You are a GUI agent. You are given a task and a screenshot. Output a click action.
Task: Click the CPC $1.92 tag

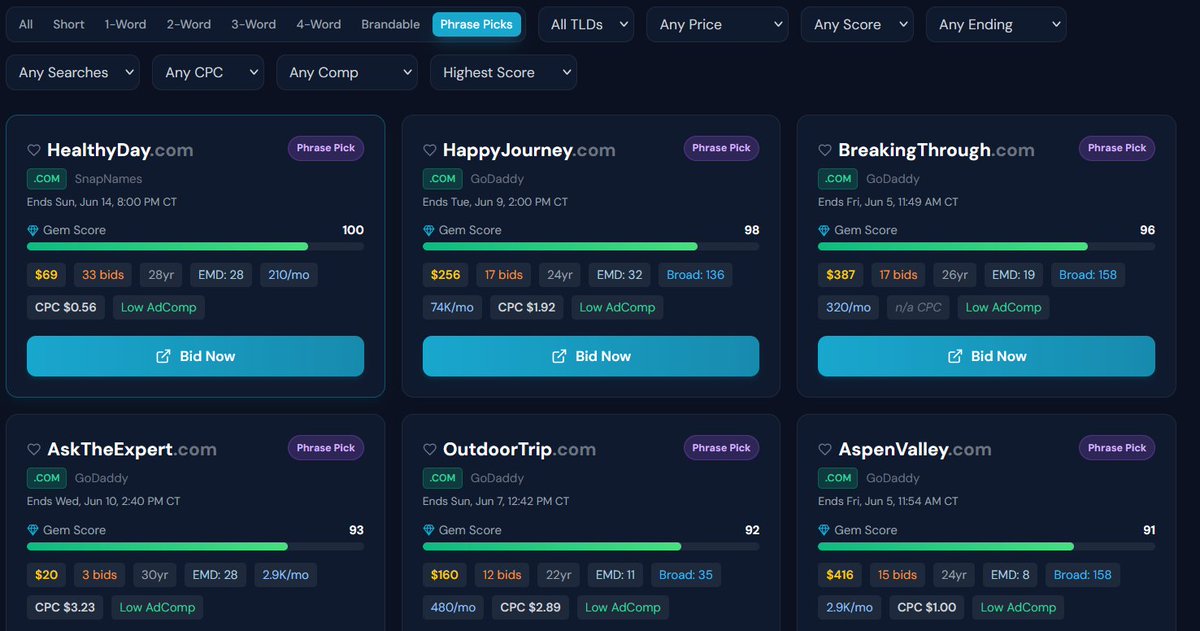[x=527, y=307]
